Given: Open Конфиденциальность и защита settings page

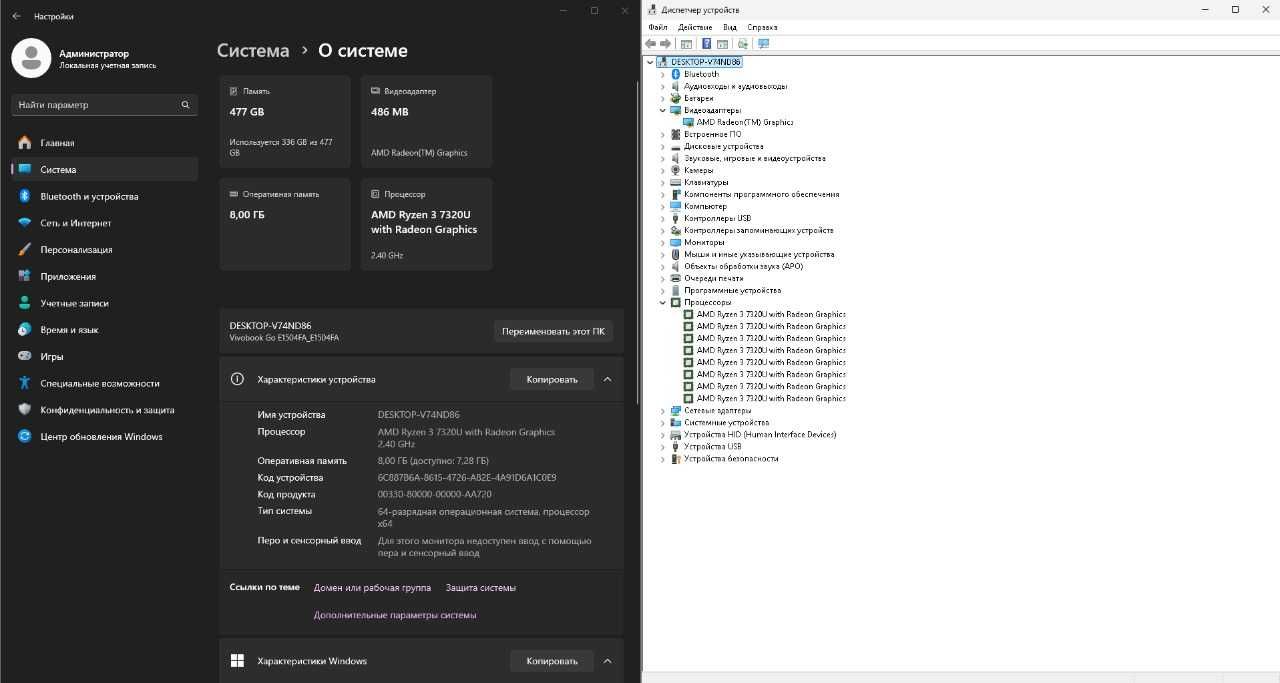Looking at the screenshot, I should [105, 410].
